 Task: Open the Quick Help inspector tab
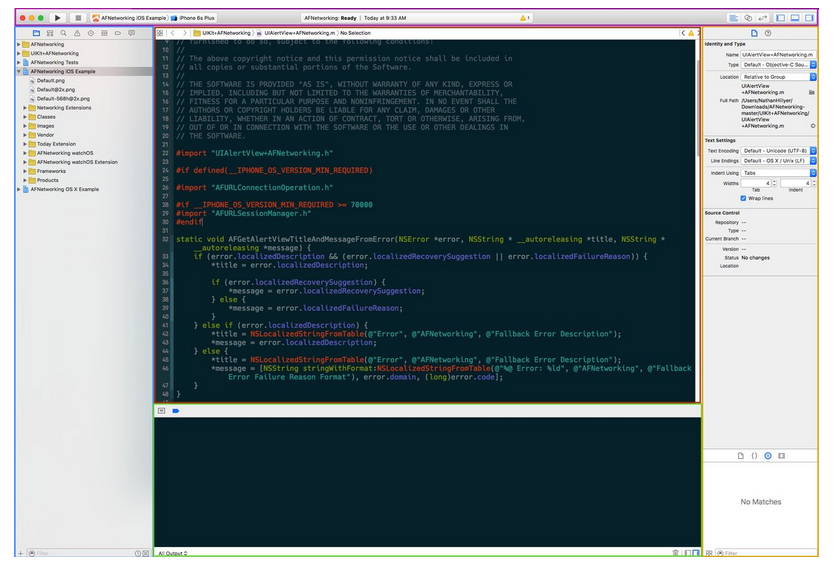click(768, 33)
